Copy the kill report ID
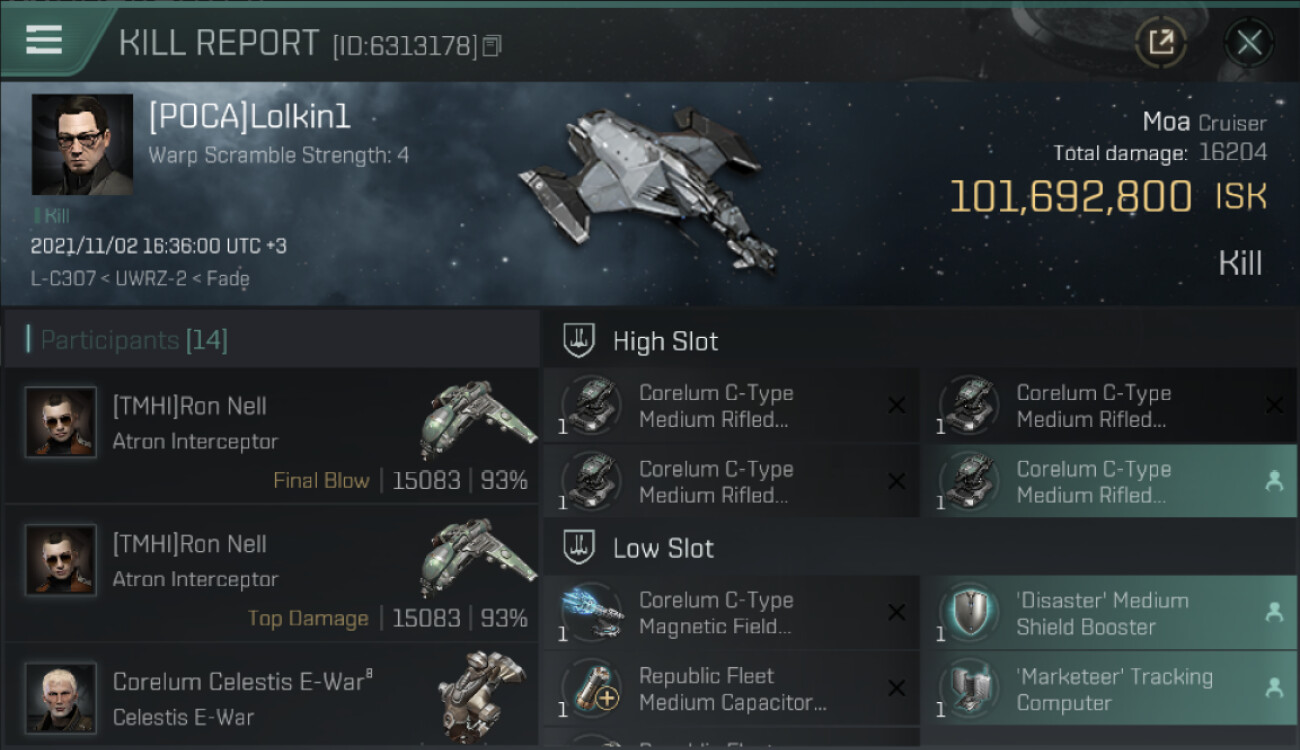1300x750 pixels. coord(491,46)
